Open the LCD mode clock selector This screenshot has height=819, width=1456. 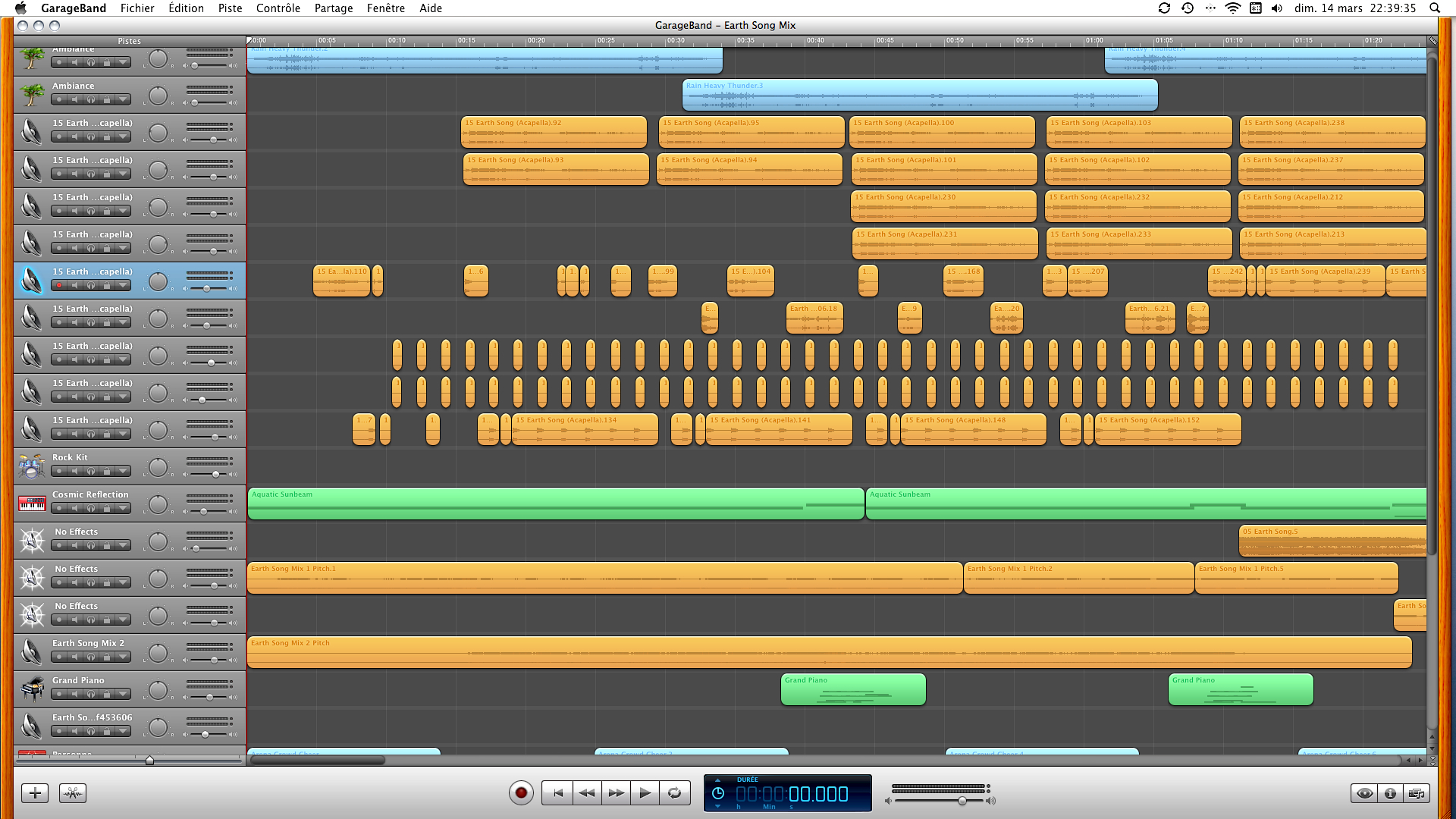717,793
